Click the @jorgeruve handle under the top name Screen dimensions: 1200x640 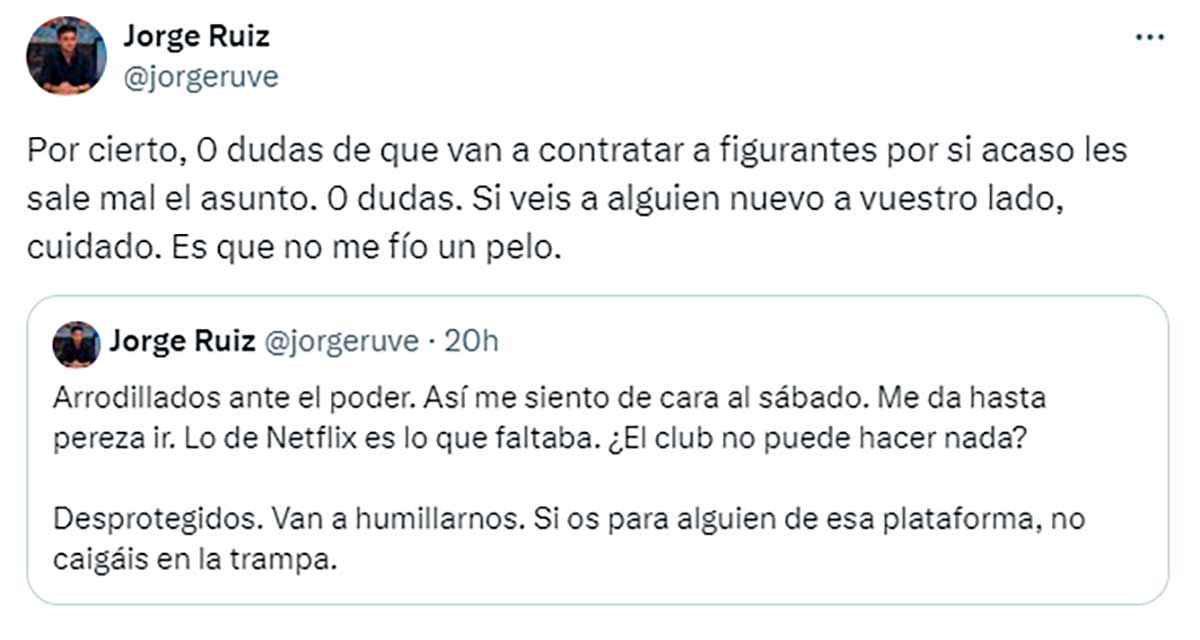200,77
